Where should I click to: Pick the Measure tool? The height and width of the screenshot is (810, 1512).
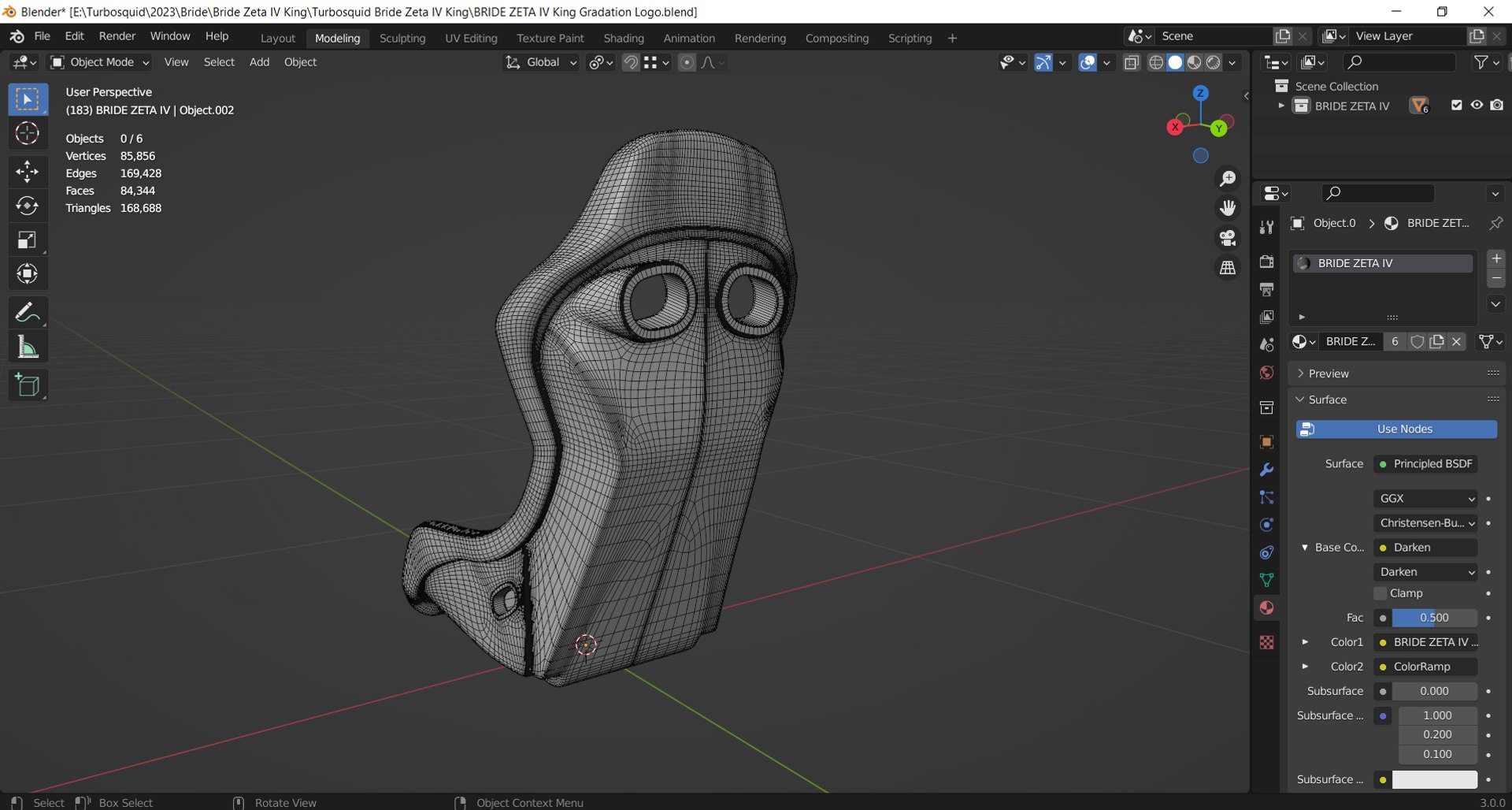28,347
